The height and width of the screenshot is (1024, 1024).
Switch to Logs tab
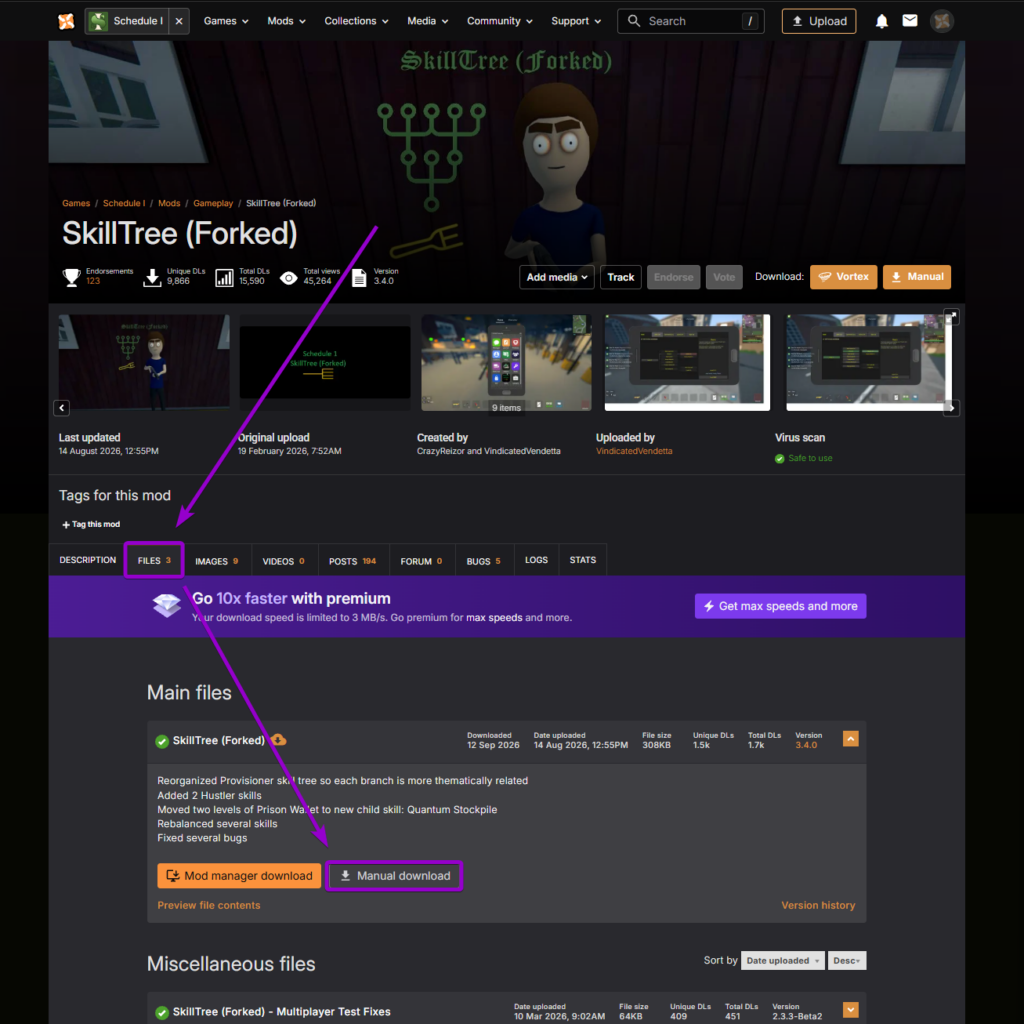coord(536,560)
